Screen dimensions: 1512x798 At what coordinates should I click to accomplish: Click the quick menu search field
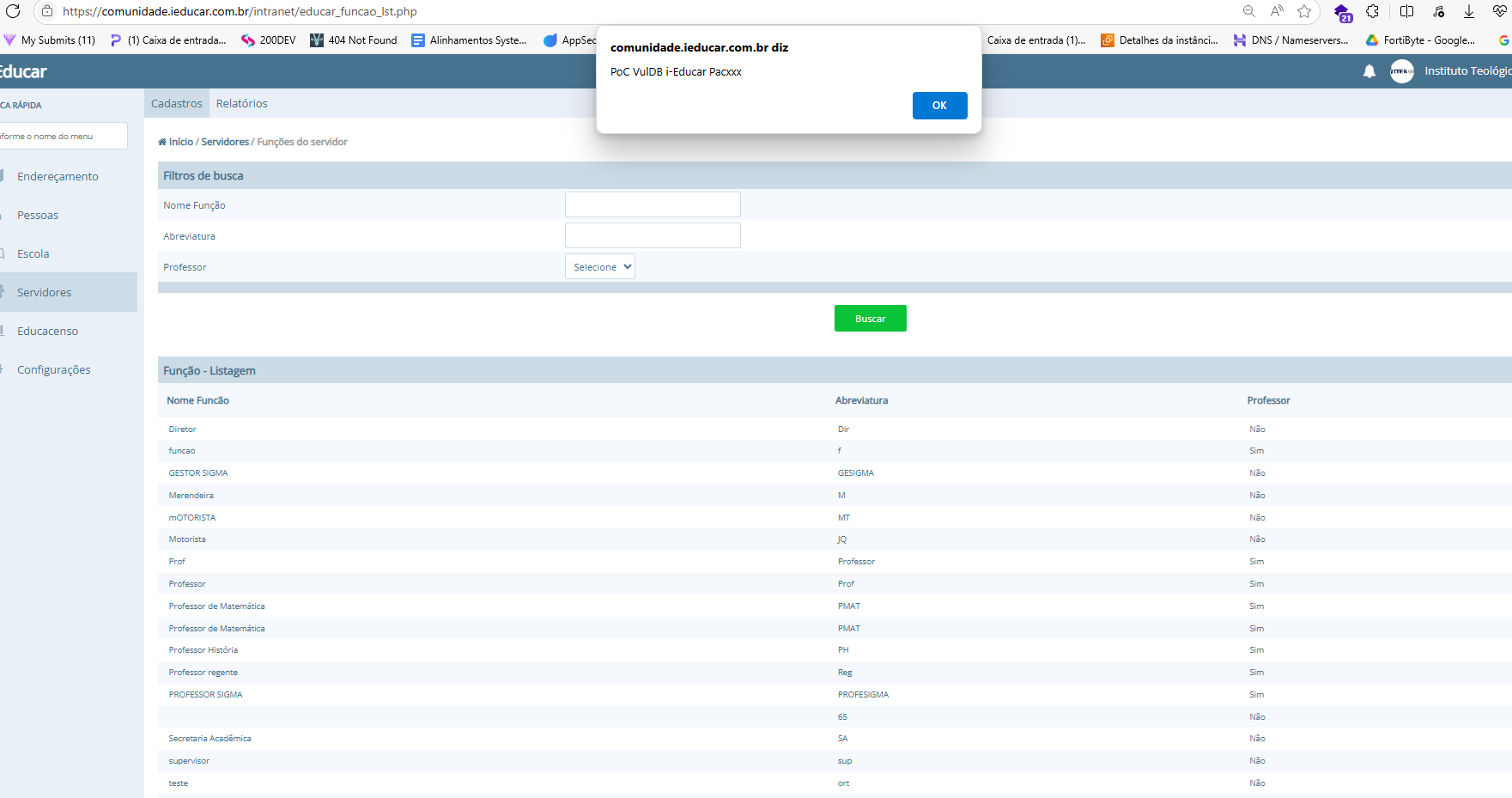coord(63,136)
